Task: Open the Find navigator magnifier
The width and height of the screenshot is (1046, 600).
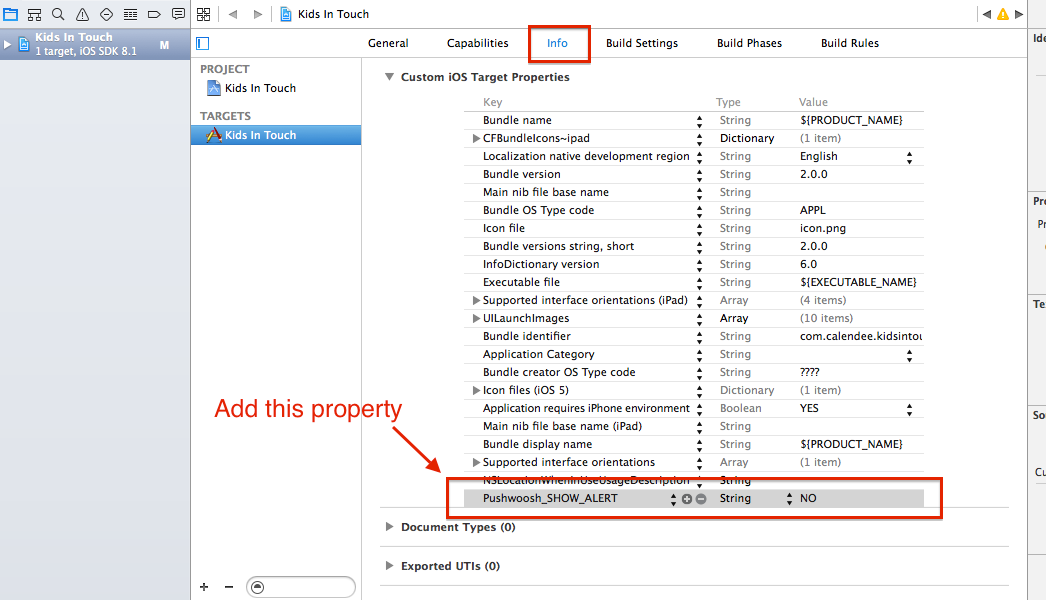Action: 59,14
